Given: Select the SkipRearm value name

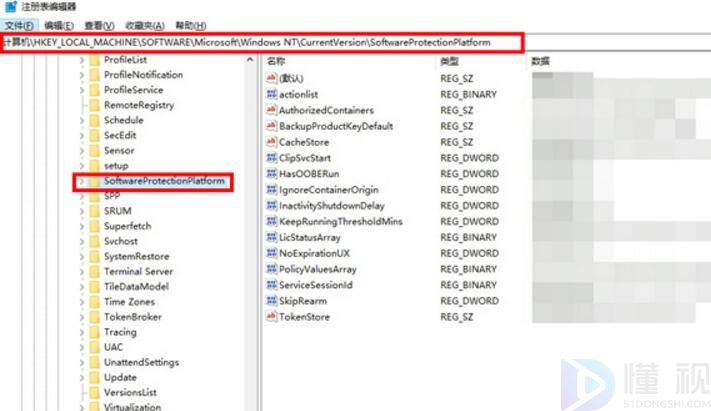Looking at the screenshot, I should click(303, 301).
